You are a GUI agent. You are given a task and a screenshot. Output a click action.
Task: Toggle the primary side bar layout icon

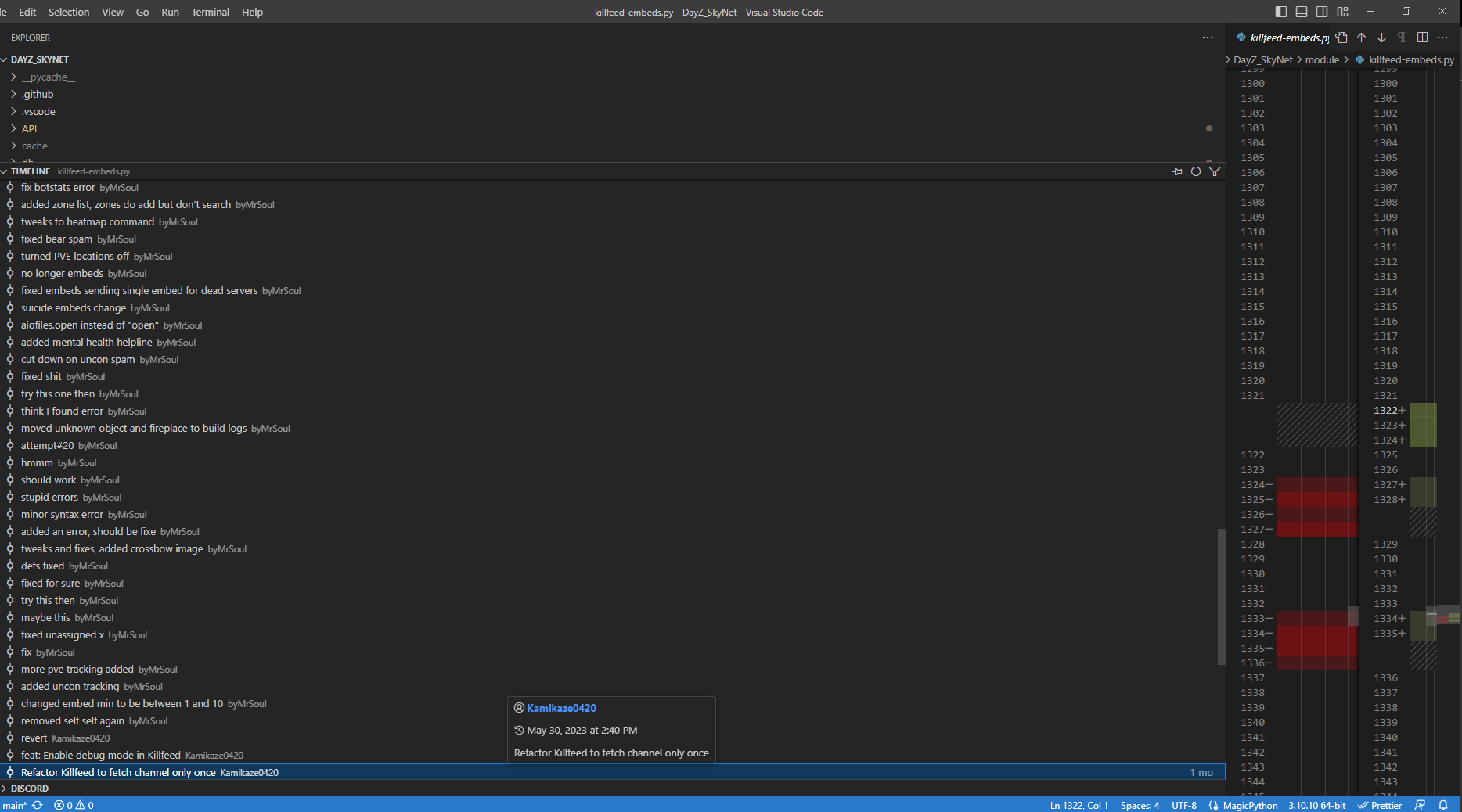(x=1281, y=12)
